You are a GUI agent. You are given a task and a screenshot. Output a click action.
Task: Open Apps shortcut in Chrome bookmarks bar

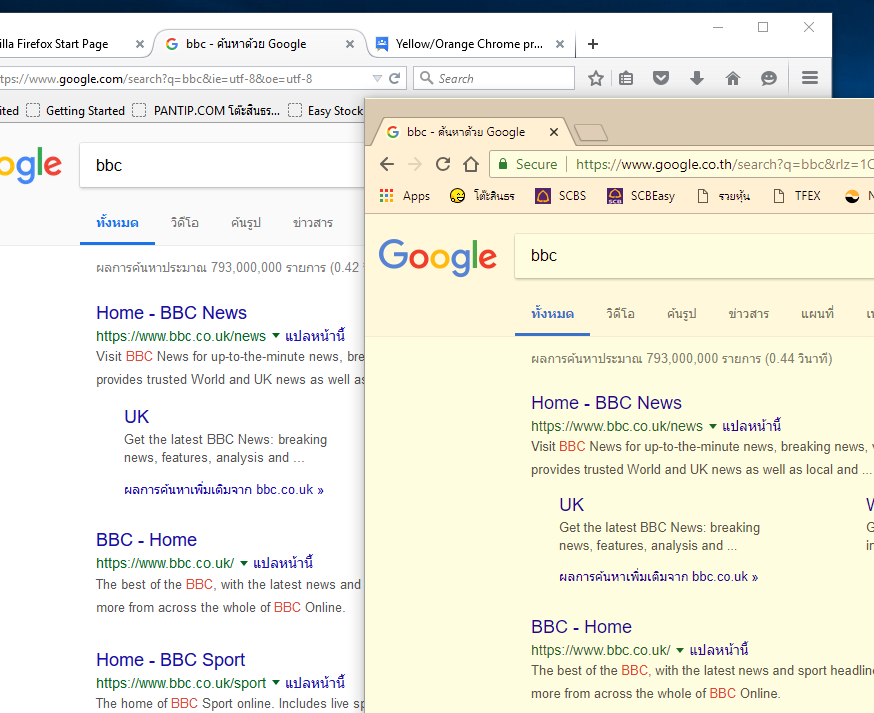tap(405, 196)
